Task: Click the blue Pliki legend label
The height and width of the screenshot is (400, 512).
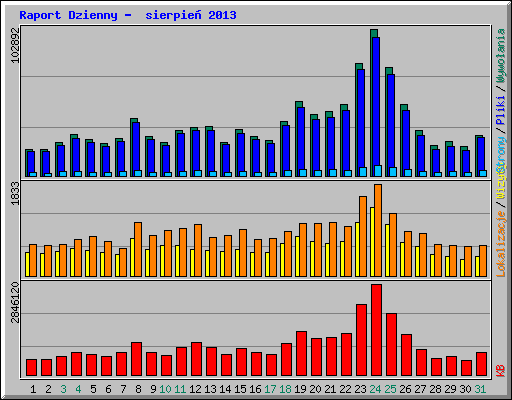Action: (500, 110)
